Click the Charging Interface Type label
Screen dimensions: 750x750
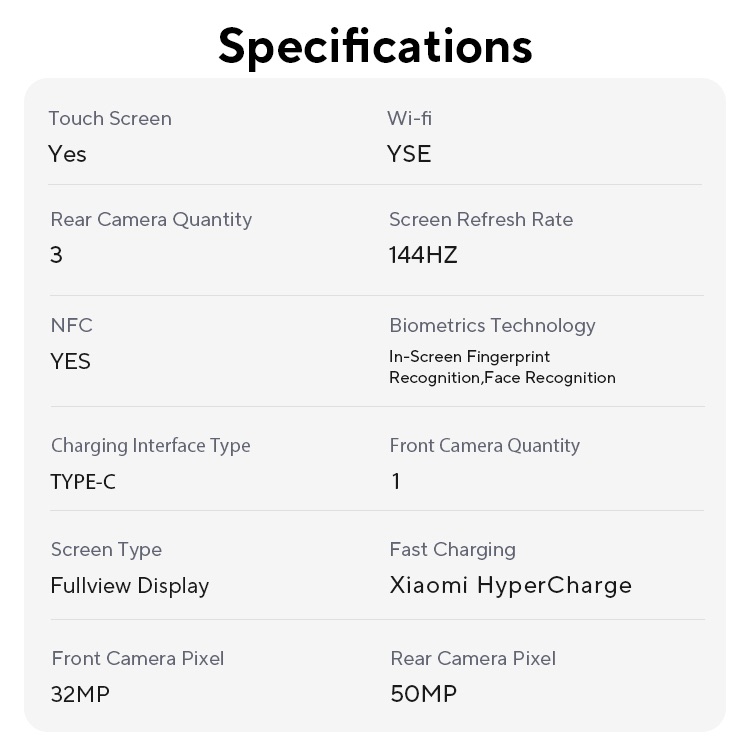click(150, 445)
